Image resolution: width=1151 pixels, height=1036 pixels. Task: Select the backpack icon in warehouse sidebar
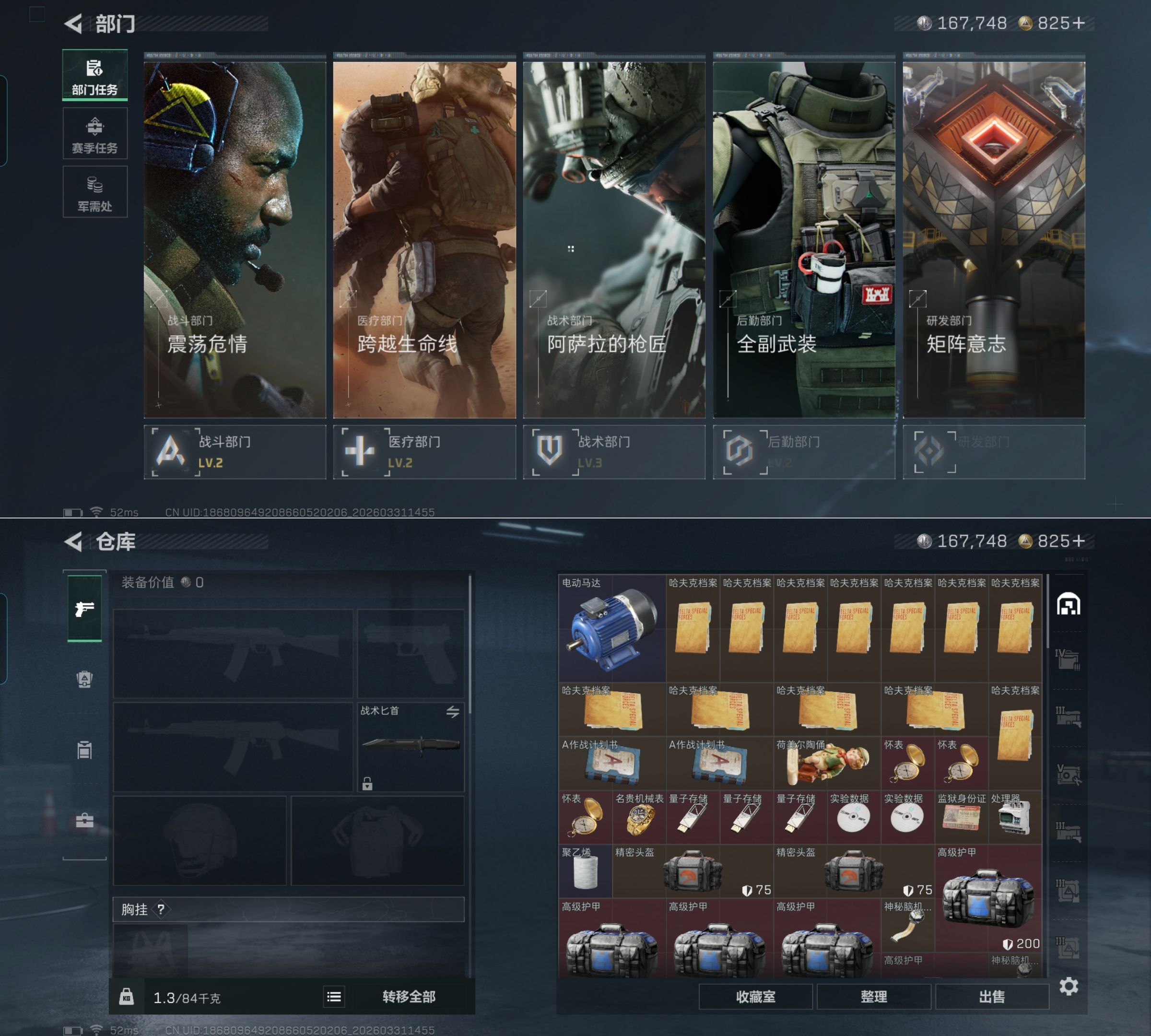(84, 679)
